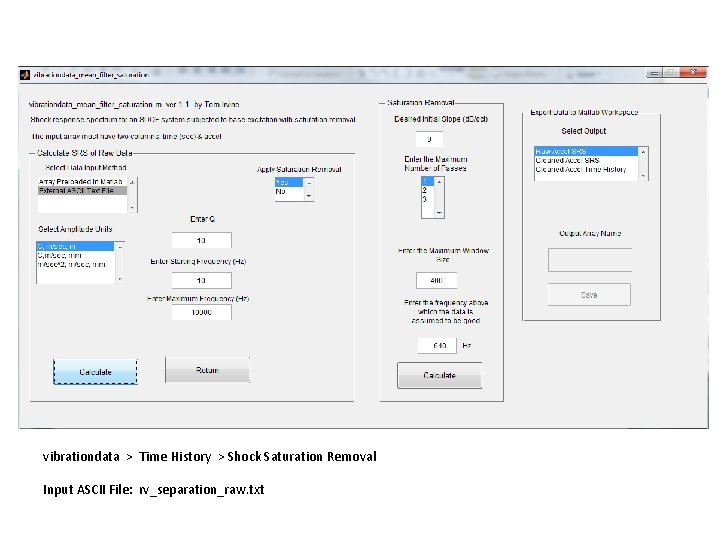The width and height of the screenshot is (720, 540).
Task: Click the Return button
Action: coord(207,370)
